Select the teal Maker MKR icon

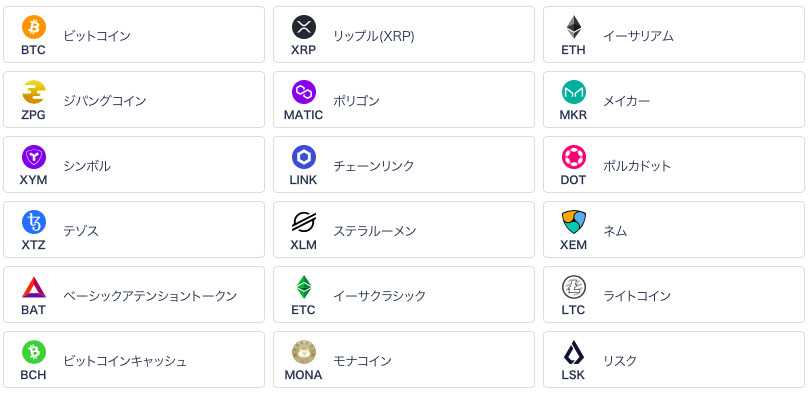(574, 93)
